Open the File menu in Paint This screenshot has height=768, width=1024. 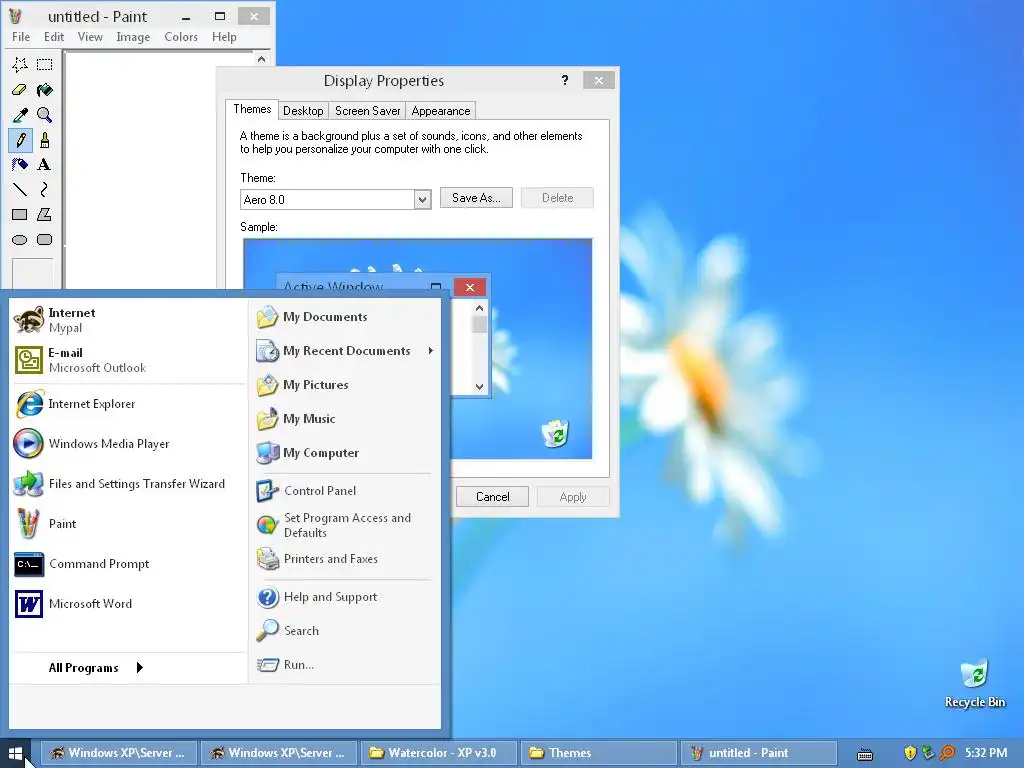[21, 37]
